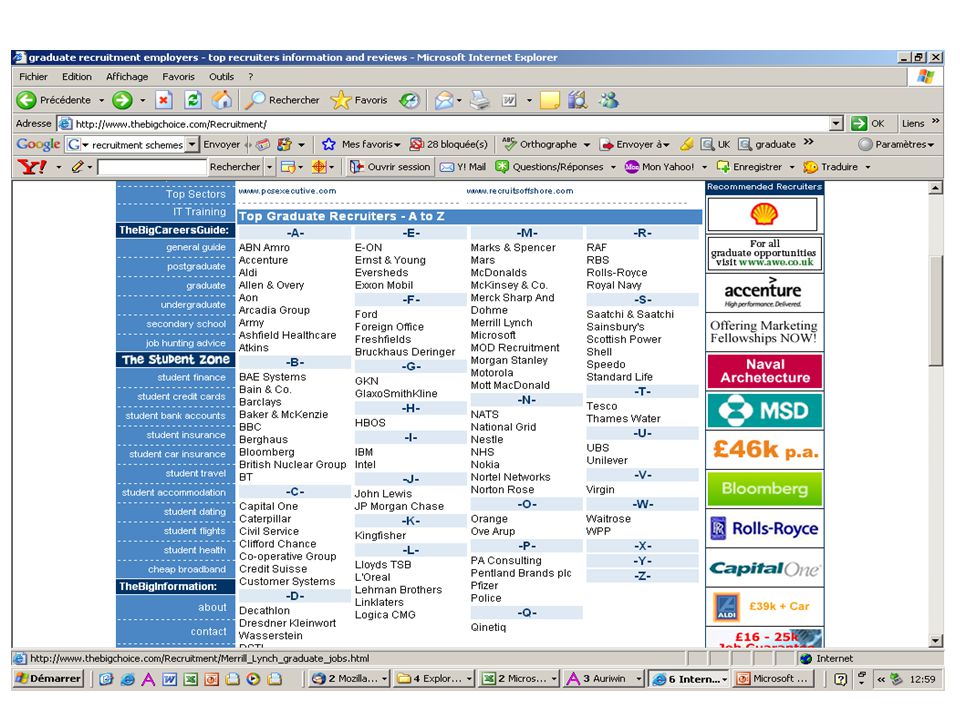
Task: Click the OK go button
Action: [x=868, y=124]
